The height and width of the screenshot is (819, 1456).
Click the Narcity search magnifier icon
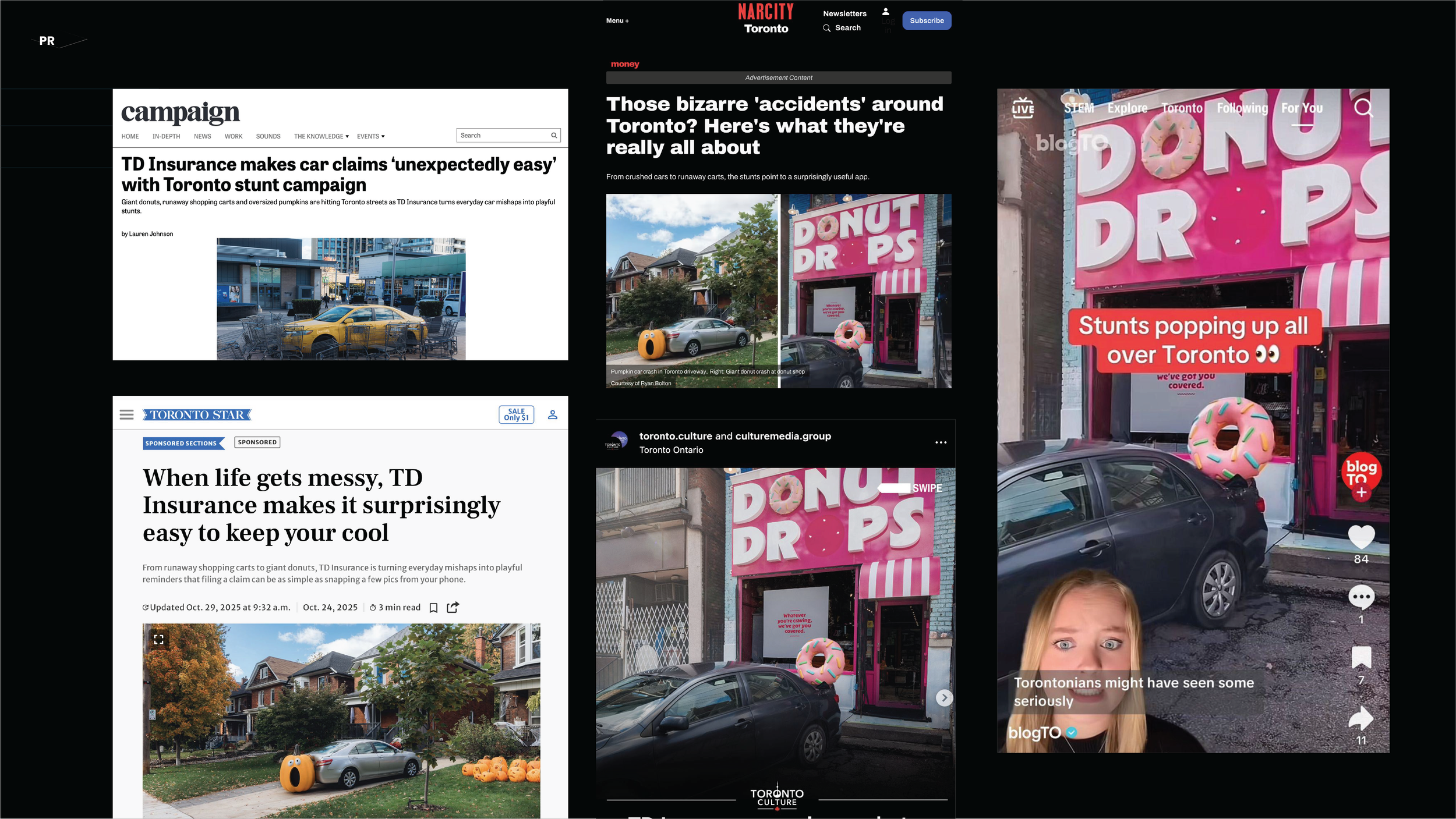point(826,28)
